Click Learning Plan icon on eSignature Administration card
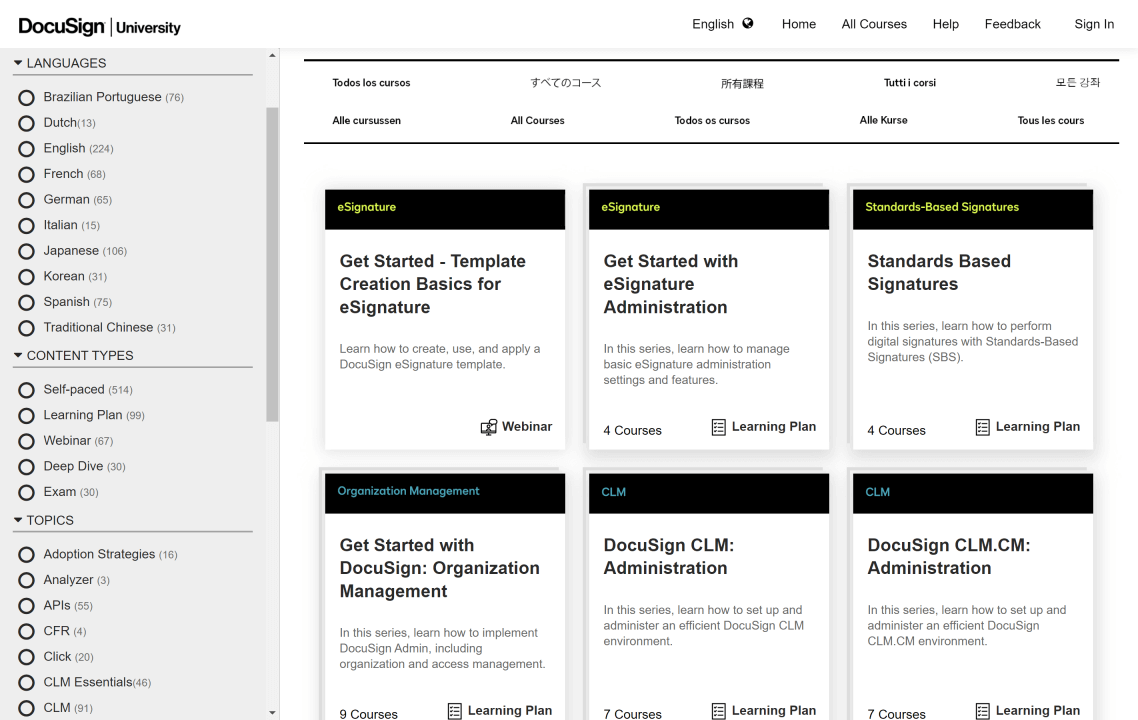 tap(719, 426)
